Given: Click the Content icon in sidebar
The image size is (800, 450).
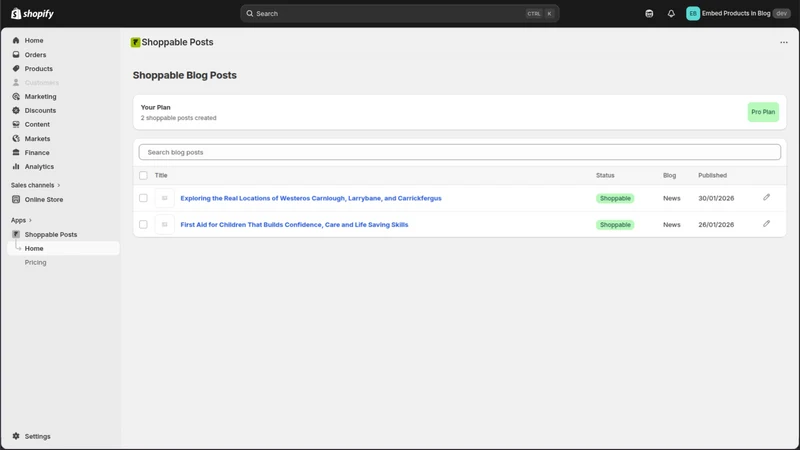Looking at the screenshot, I should 16,124.
